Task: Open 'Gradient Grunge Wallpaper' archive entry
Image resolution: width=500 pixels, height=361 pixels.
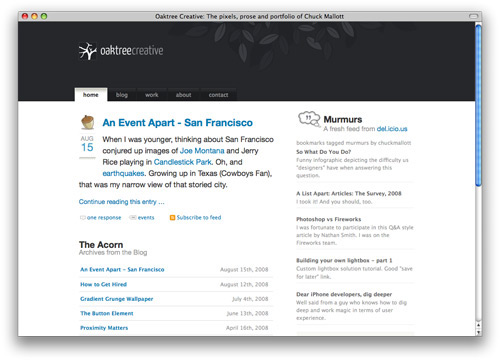Action: [117, 299]
